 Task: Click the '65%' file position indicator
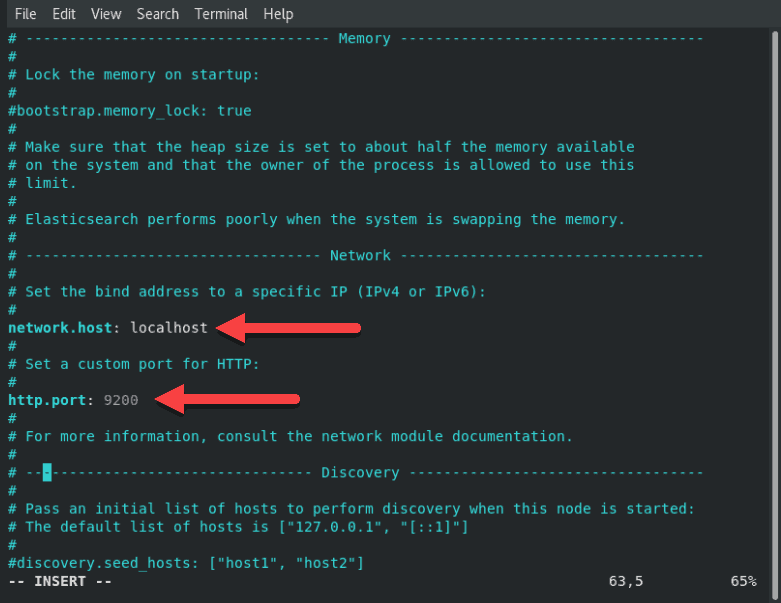[x=743, y=582]
